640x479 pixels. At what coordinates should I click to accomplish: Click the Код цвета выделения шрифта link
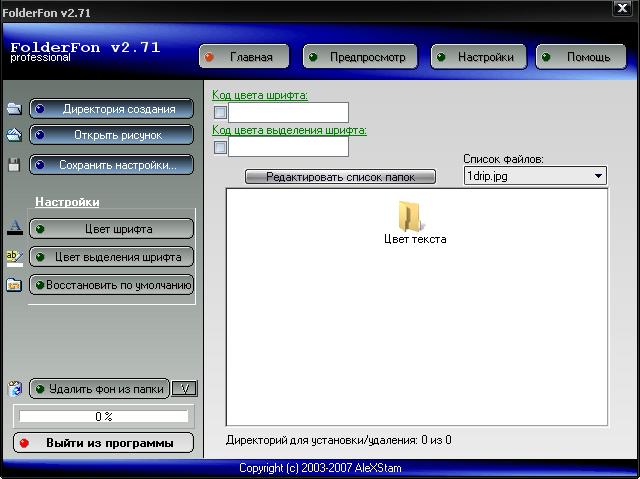click(289, 130)
